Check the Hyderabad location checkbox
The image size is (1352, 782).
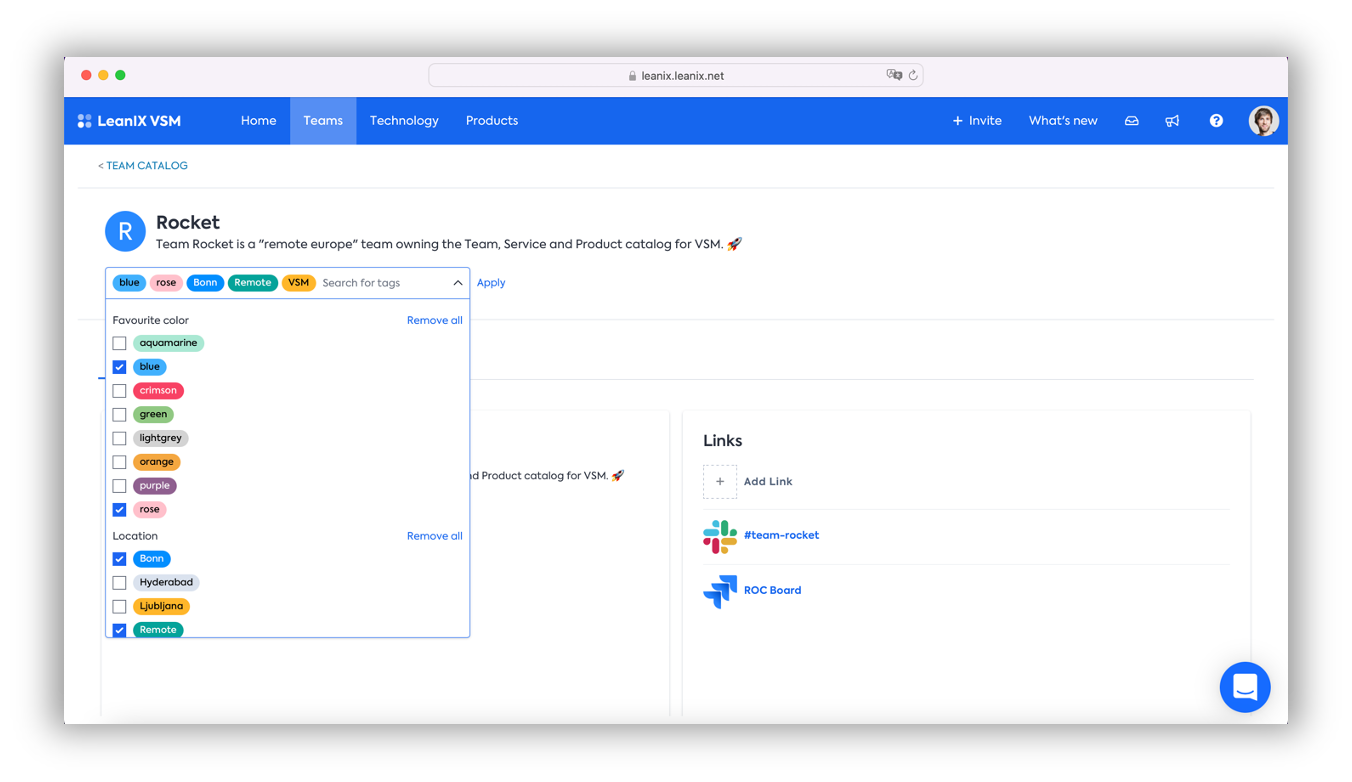click(120, 582)
